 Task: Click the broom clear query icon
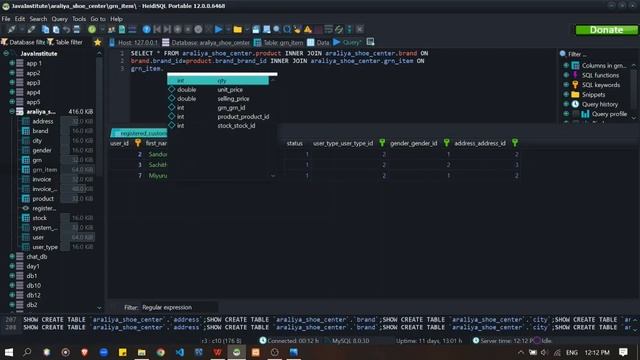point(297,29)
